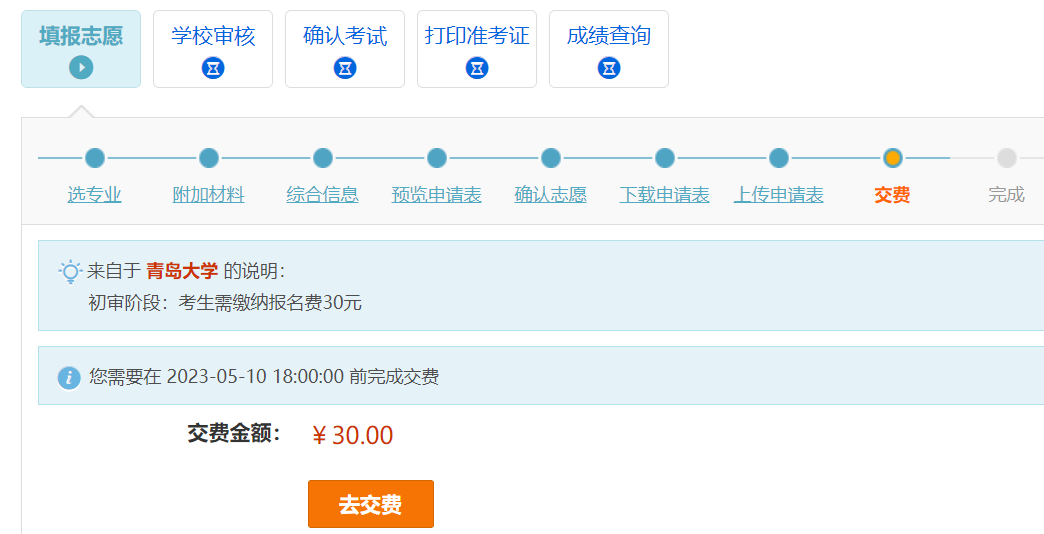The image size is (1044, 534).
Task: Click the 下载申请表 link
Action: (x=664, y=195)
